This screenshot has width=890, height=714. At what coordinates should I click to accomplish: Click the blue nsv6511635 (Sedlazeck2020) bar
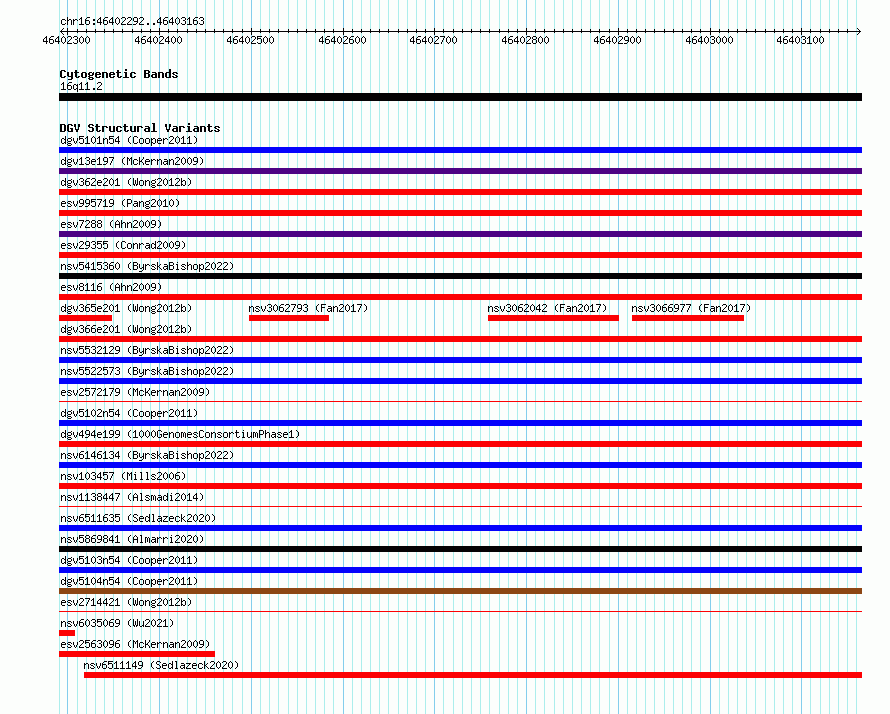(460, 528)
